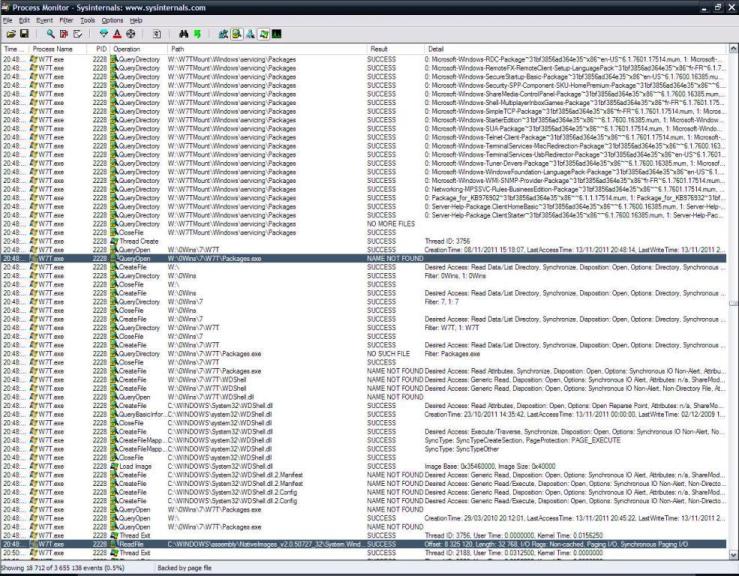This screenshot has width=739, height=576.
Task: Click the Clear display icon
Action: pyautogui.click(x=78, y=34)
